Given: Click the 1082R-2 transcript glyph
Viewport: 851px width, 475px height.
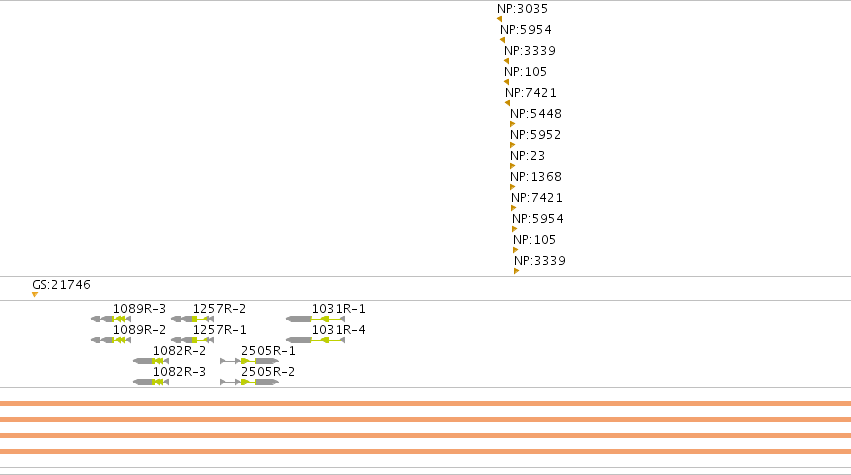Looking at the screenshot, I should [151, 361].
